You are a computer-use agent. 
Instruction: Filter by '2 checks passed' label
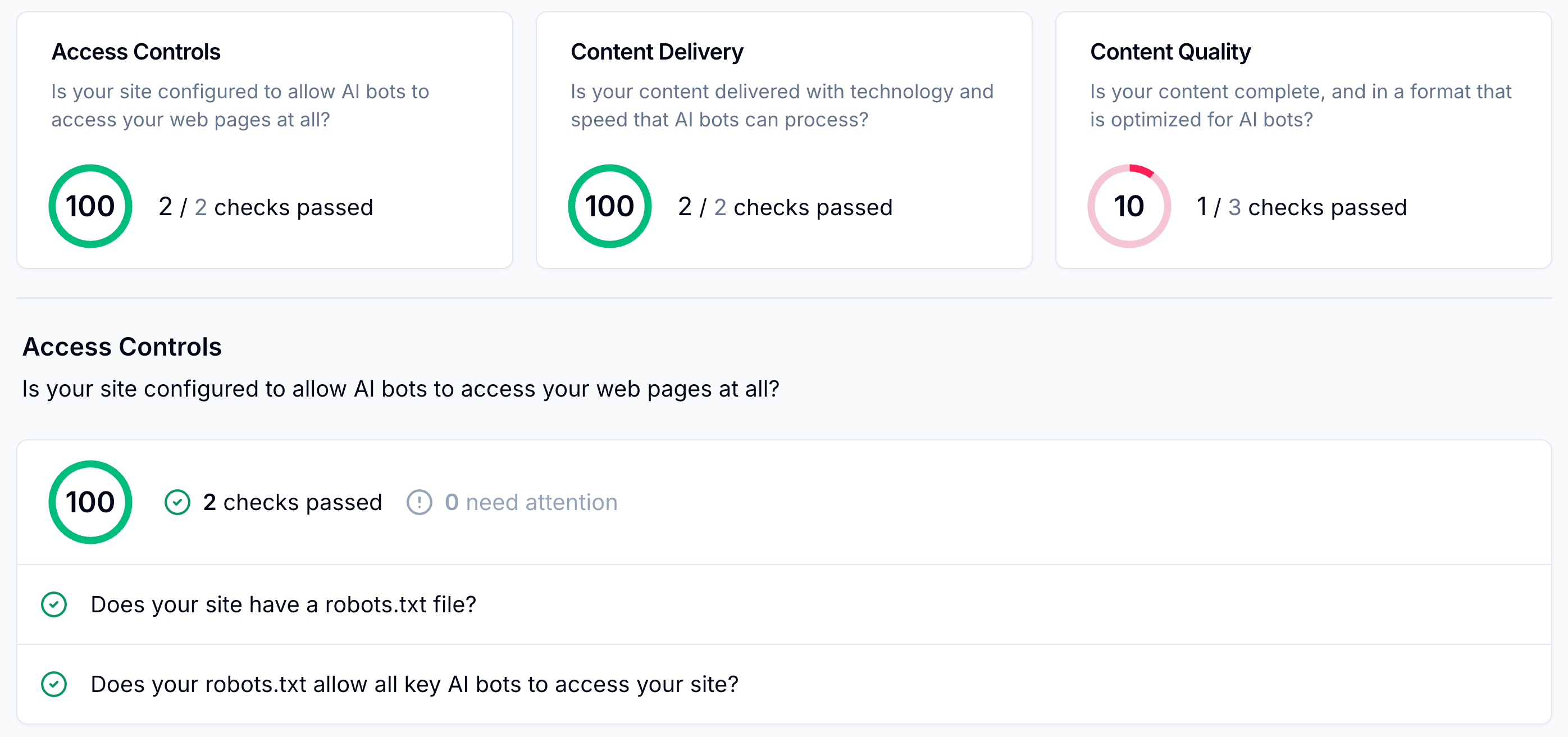tap(292, 503)
